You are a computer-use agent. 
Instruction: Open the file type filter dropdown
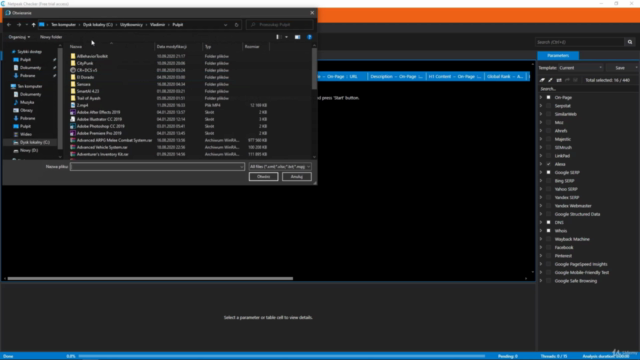click(280, 167)
